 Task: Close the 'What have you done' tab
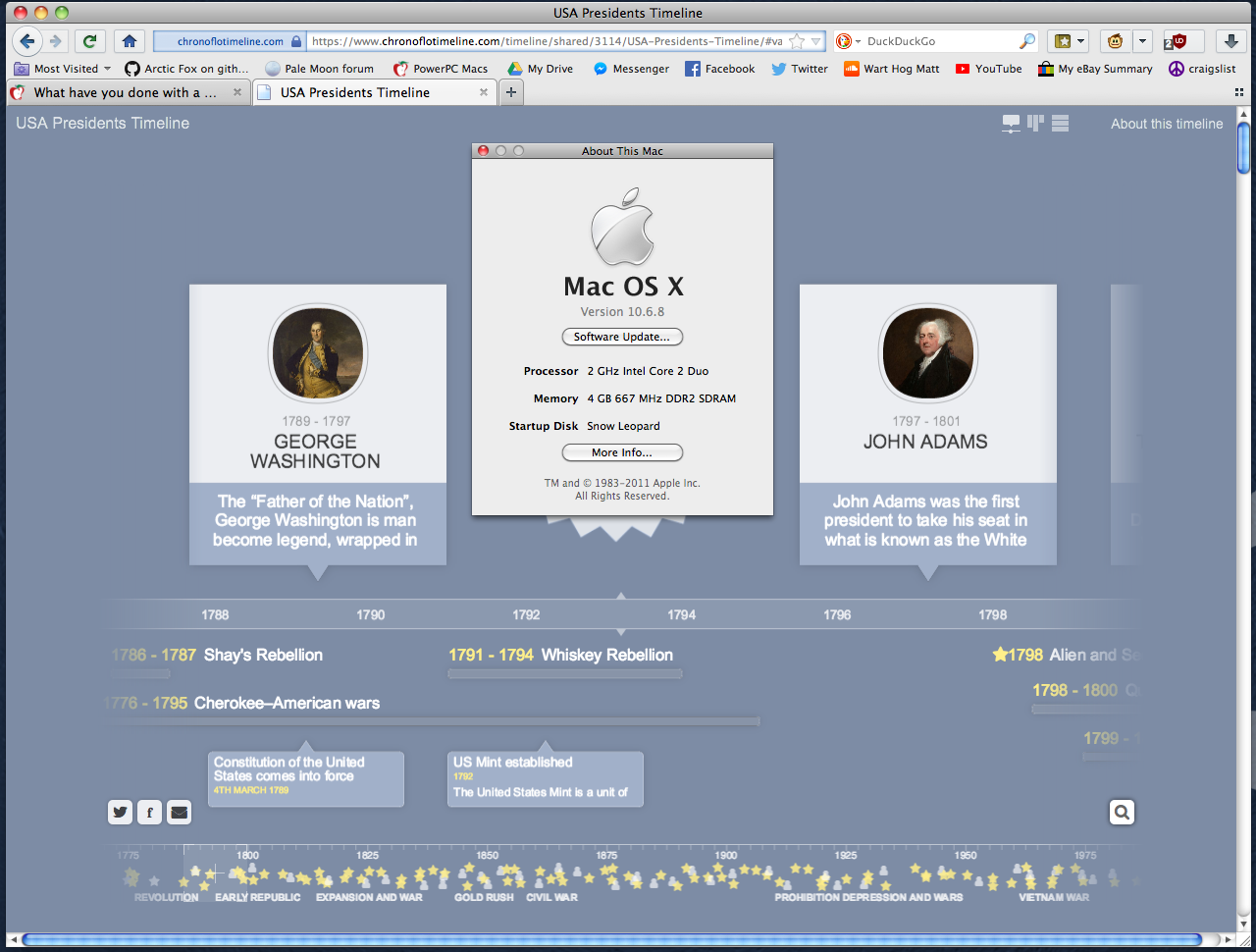pyautogui.click(x=237, y=92)
